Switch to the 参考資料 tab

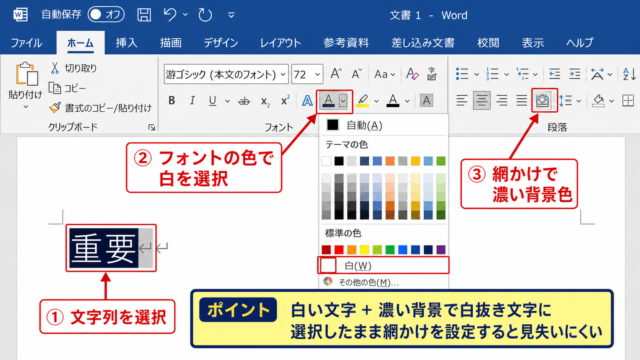click(x=346, y=43)
